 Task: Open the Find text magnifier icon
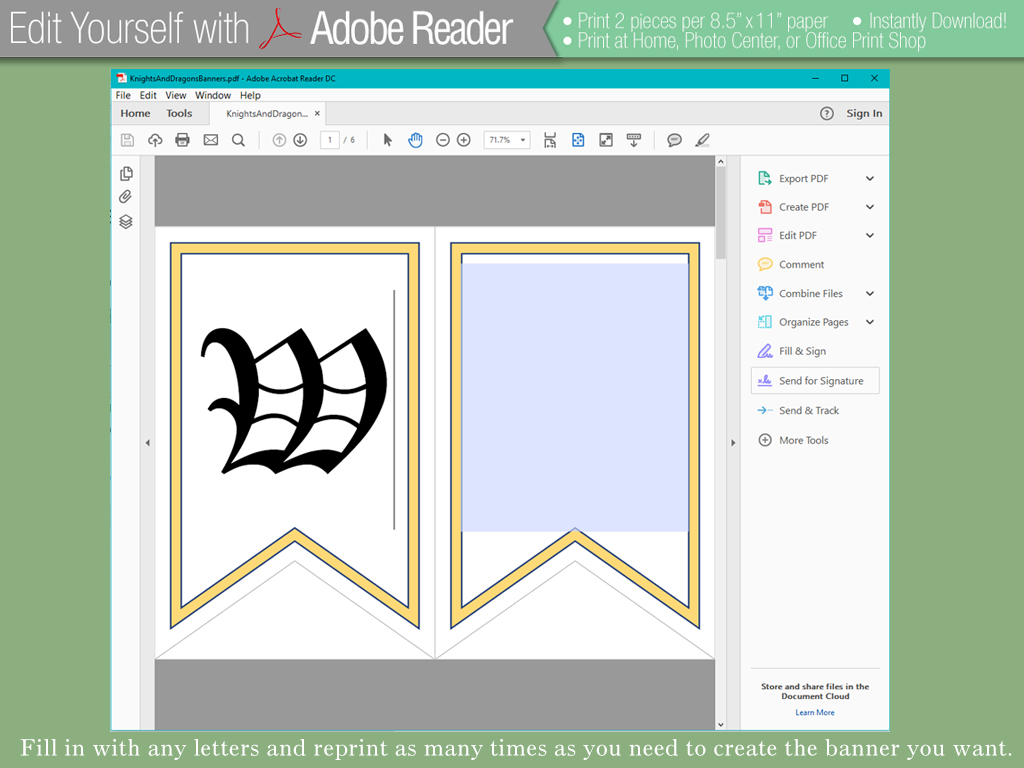238,140
